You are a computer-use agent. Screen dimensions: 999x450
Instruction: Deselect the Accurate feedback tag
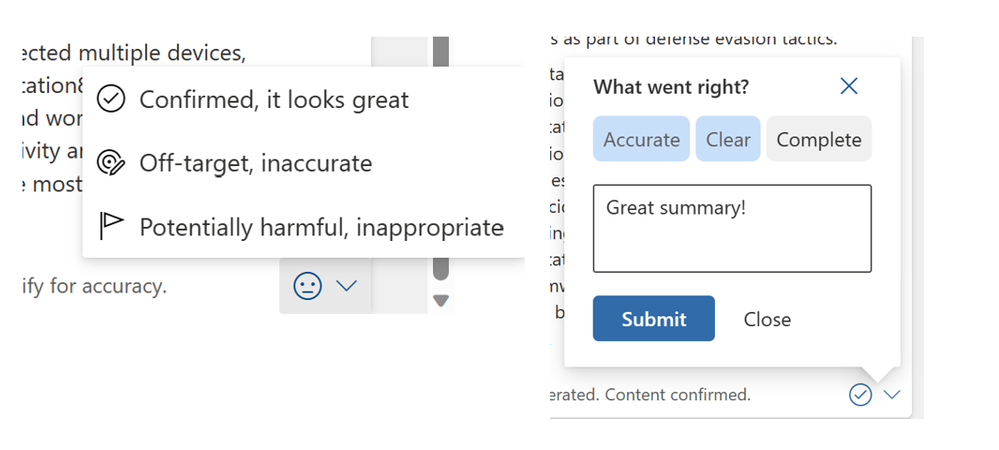[x=641, y=140]
